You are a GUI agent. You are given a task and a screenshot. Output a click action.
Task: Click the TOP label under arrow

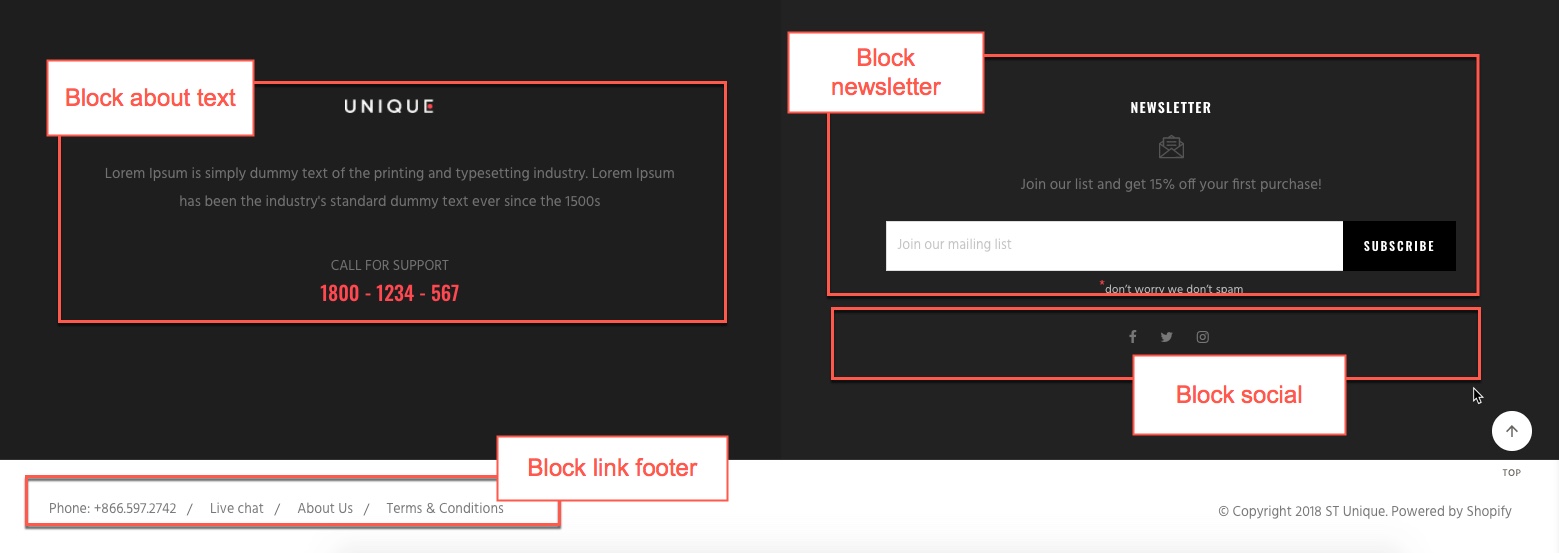pyautogui.click(x=1512, y=473)
